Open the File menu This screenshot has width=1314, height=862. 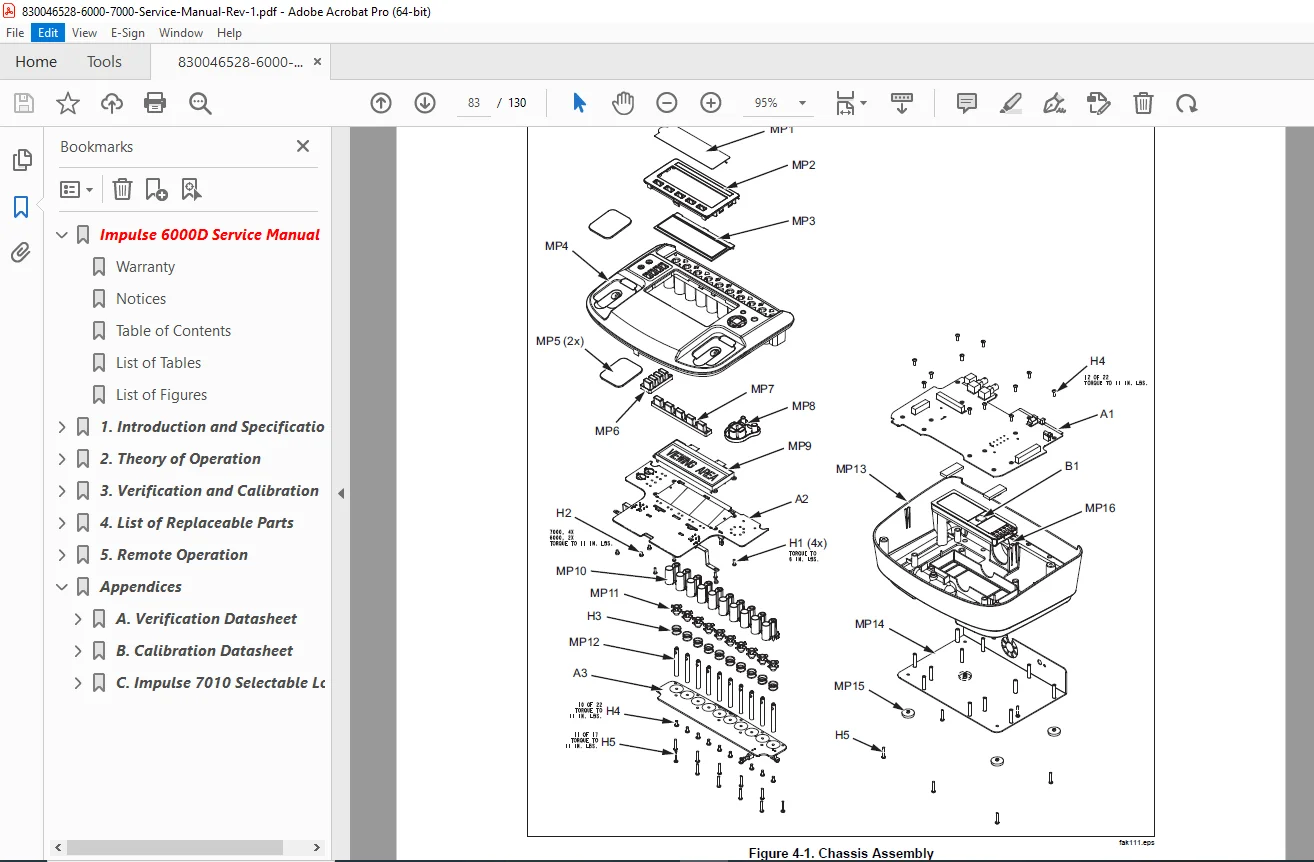click(15, 32)
